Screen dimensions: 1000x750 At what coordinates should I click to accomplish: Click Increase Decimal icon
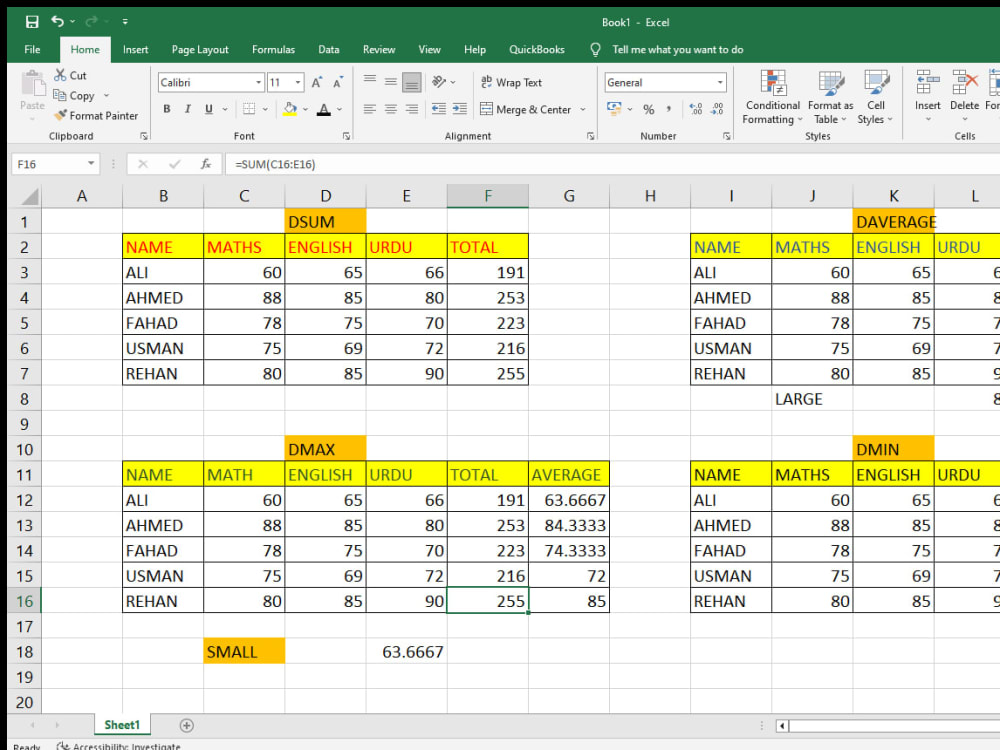[x=696, y=109]
